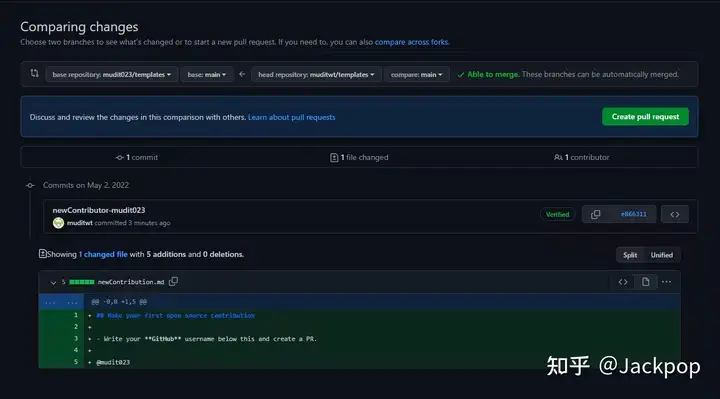Open base repository mudit023/templates dropdown
The height and width of the screenshot is (399, 720).
(112, 74)
